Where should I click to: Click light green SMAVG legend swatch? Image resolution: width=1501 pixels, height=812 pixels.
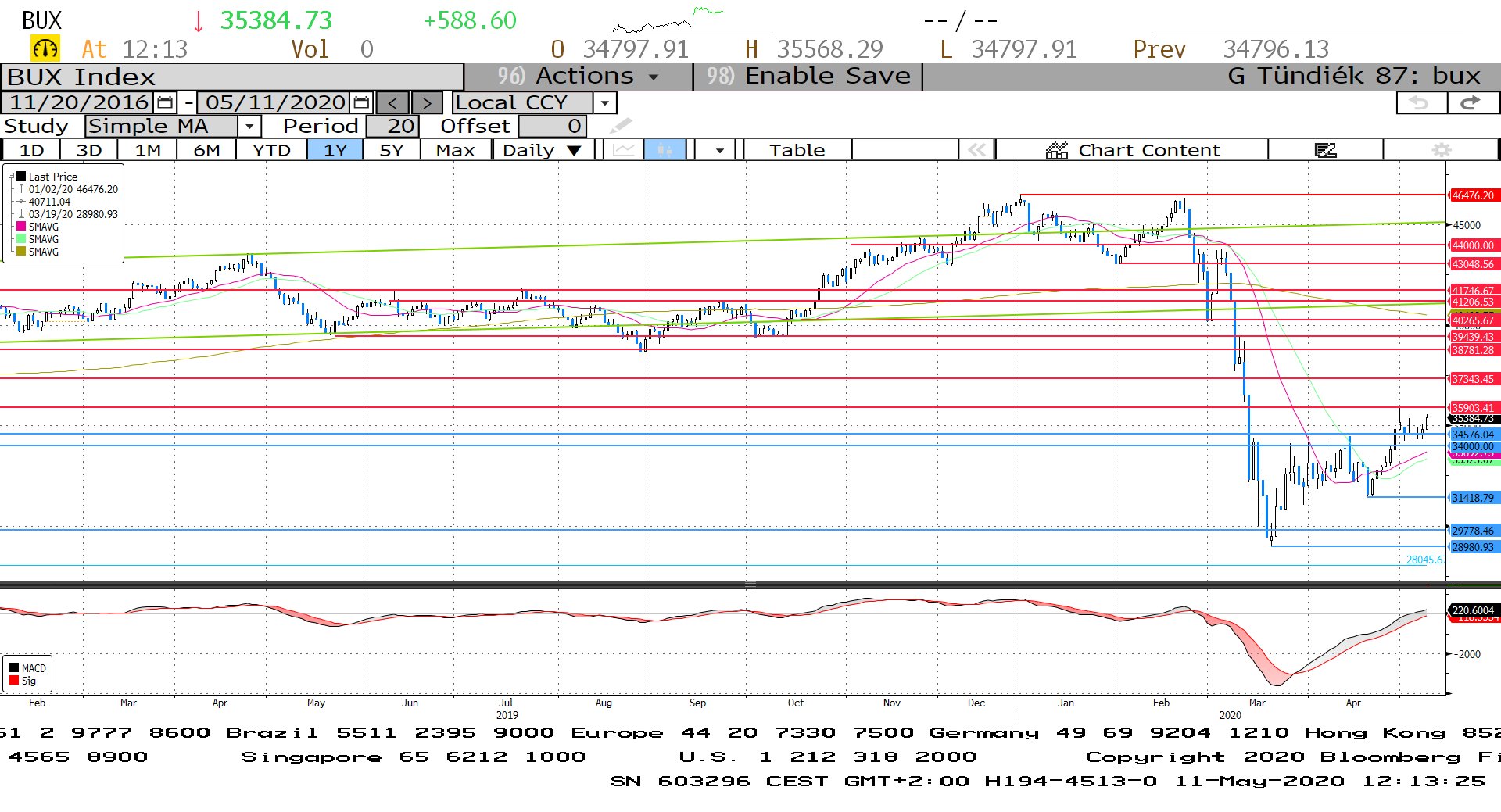coord(21,238)
